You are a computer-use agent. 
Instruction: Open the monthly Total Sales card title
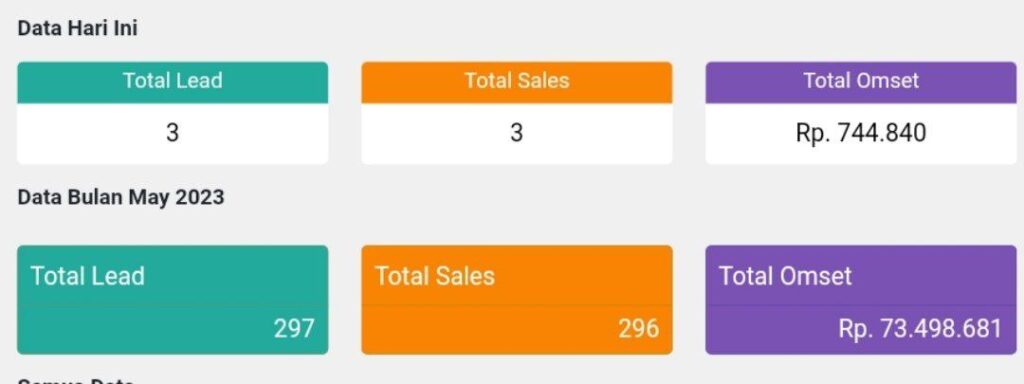(x=435, y=276)
